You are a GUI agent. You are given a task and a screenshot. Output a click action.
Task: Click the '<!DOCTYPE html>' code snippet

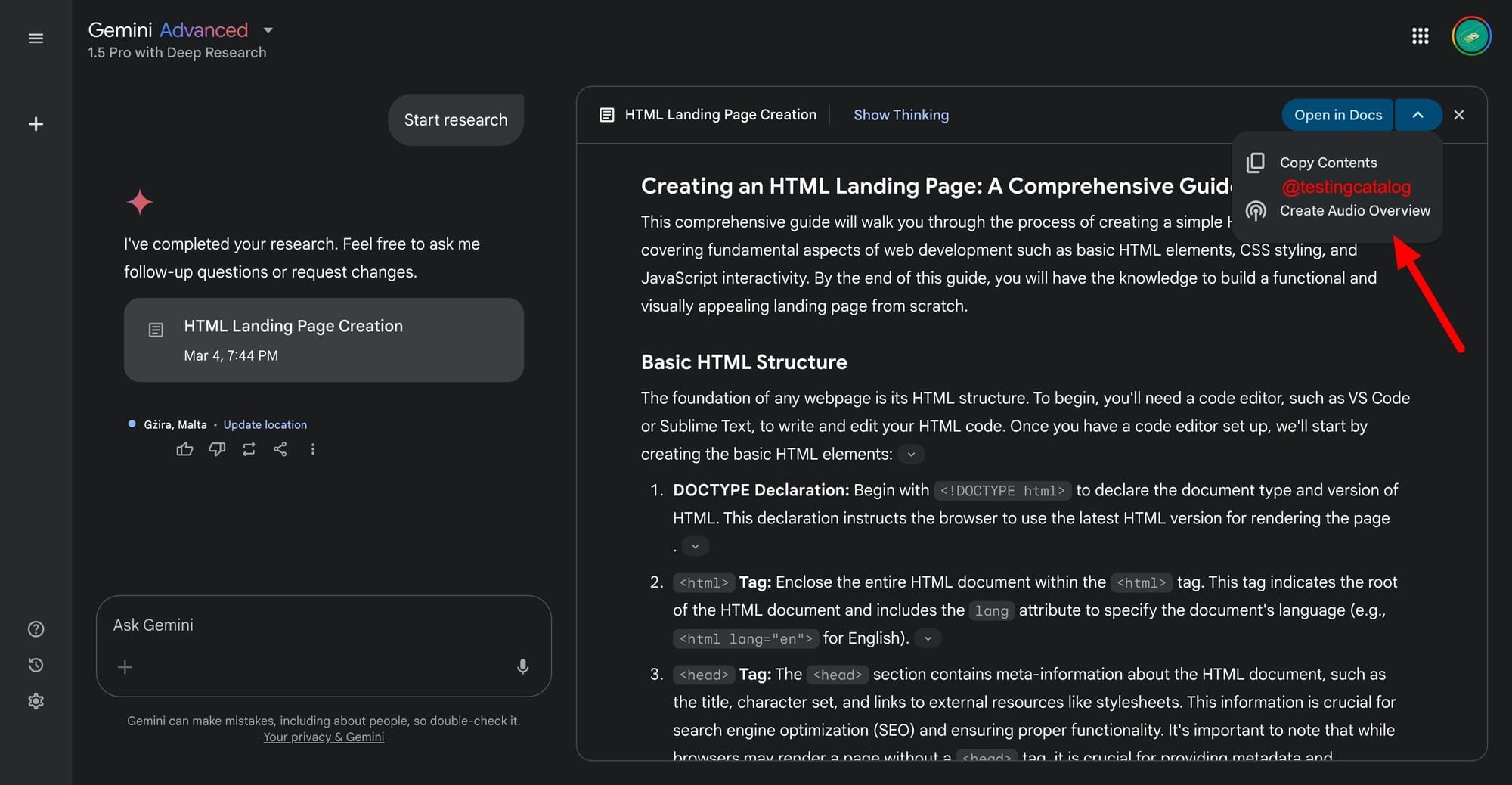click(1002, 491)
